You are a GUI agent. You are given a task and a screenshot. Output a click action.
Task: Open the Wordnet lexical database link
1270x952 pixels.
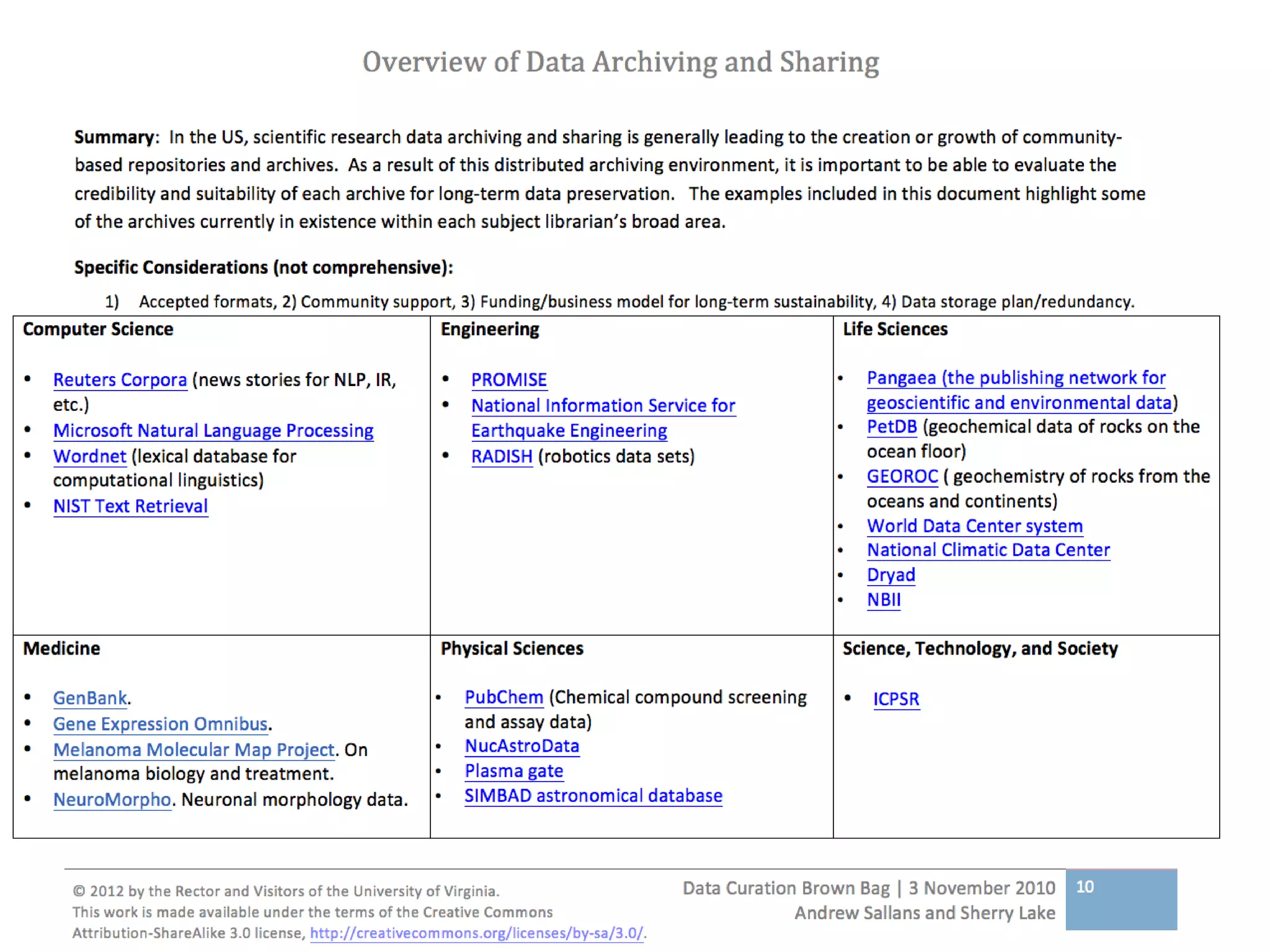[x=90, y=456]
